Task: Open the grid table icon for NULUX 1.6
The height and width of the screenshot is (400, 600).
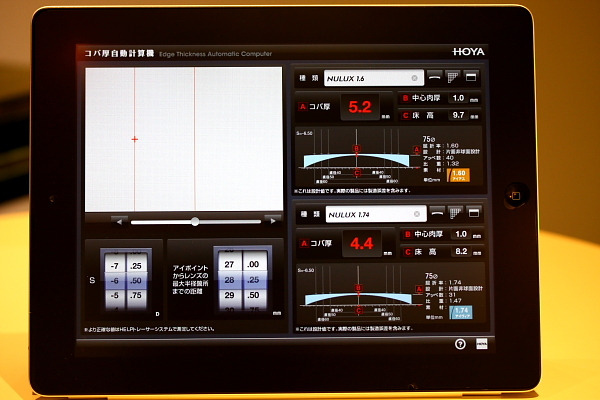Action: click(453, 77)
